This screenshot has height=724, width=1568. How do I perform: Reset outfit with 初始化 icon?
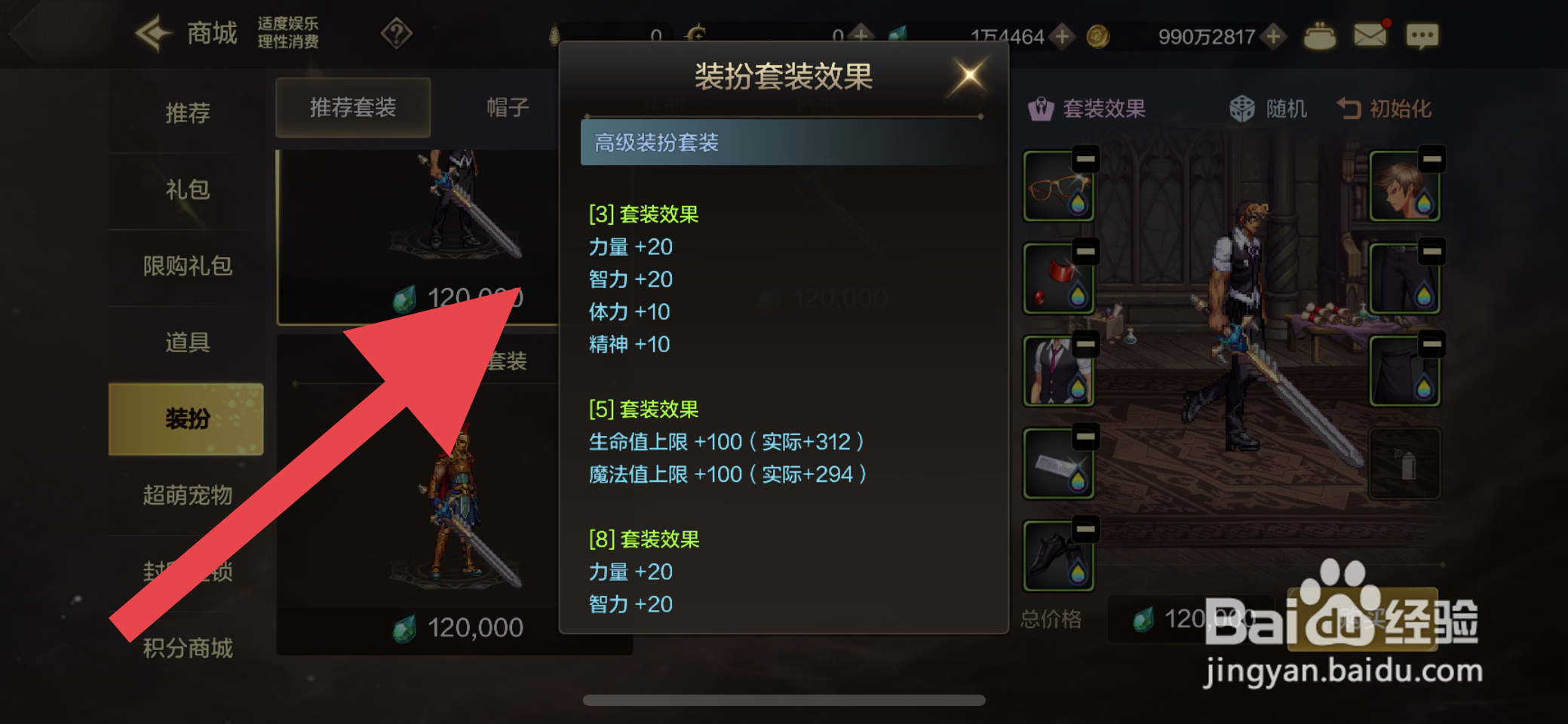click(1349, 109)
